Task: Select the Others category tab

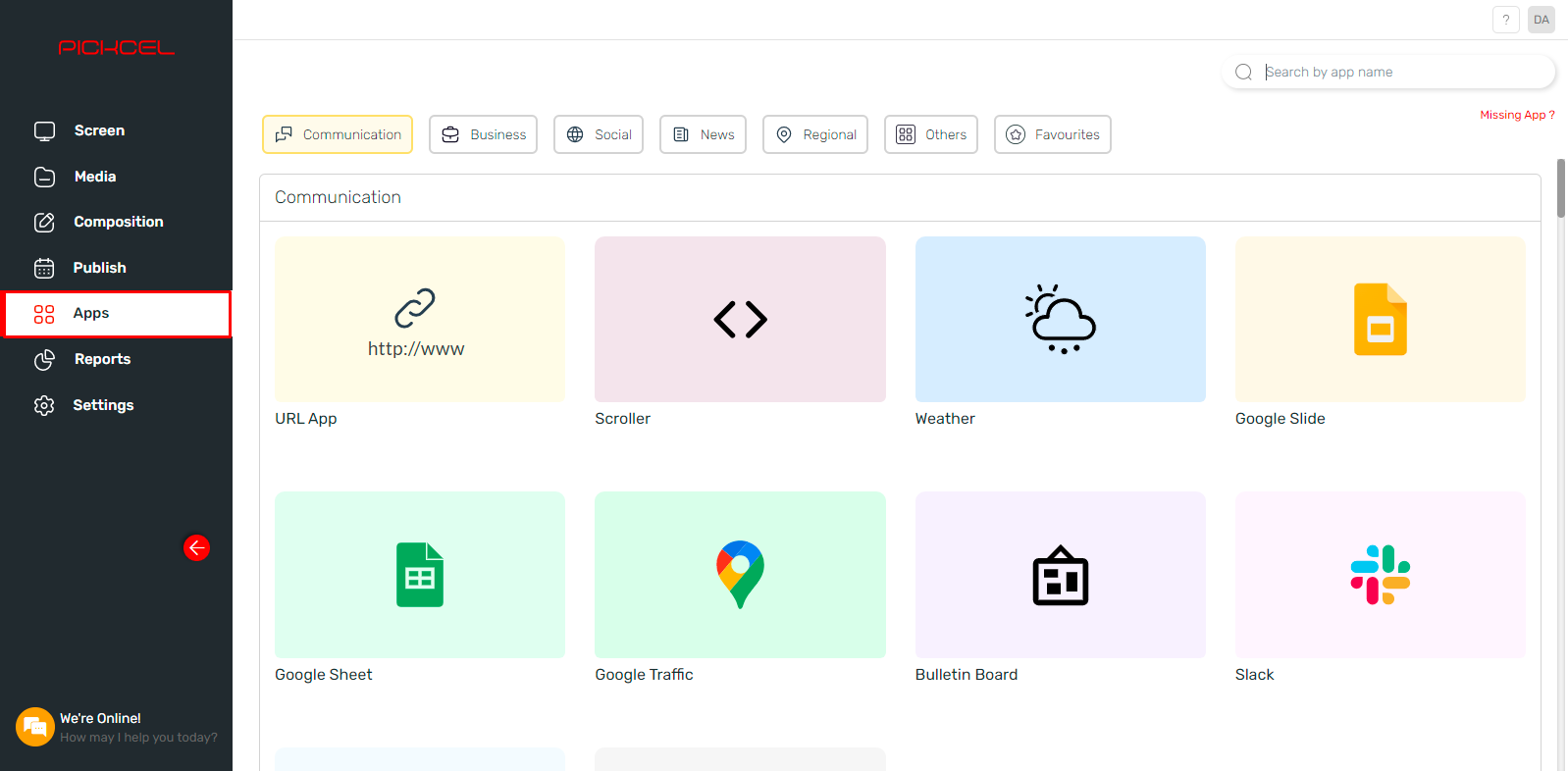Action: pyautogui.click(x=931, y=134)
